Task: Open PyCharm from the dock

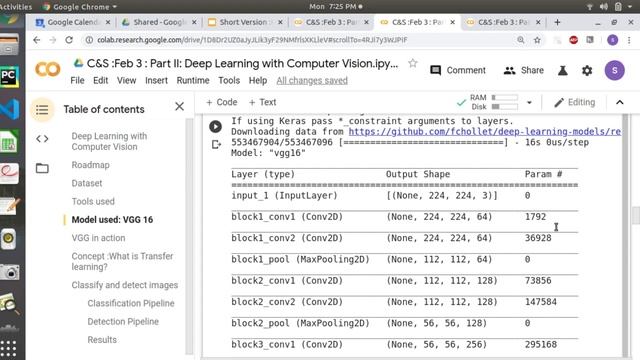Action: 9,76
